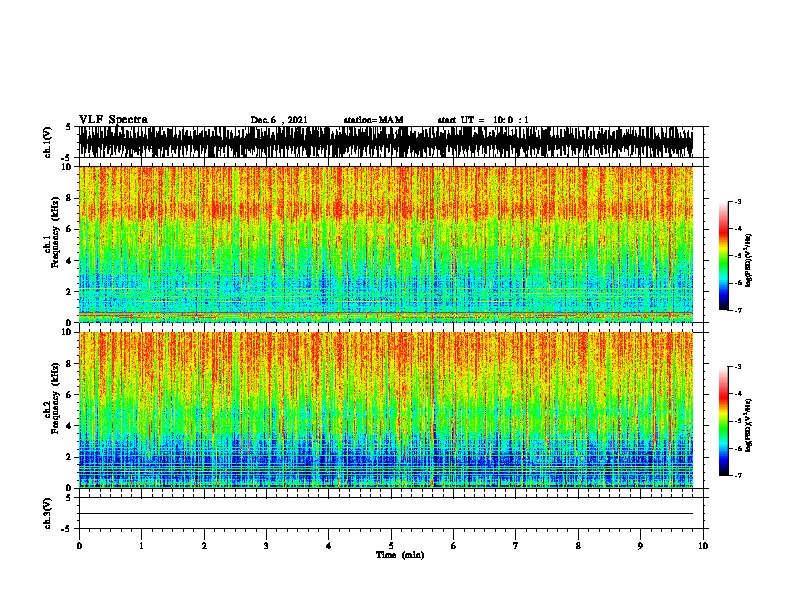Click the ch.1 "Frequency (kHz)" axis label
Viewport: 792px width, 612px height.
[x=56, y=232]
